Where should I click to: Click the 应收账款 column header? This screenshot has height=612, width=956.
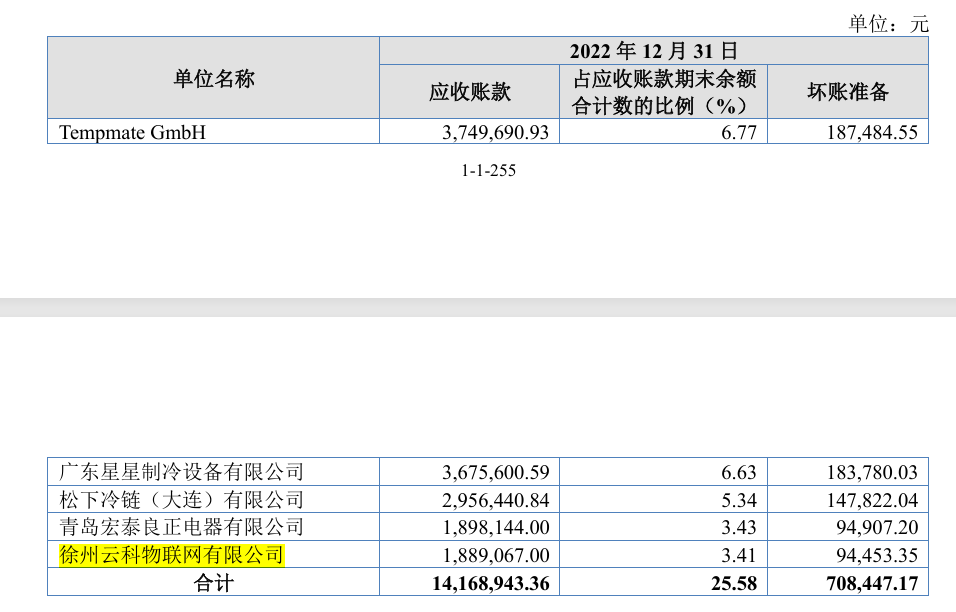coord(469,91)
